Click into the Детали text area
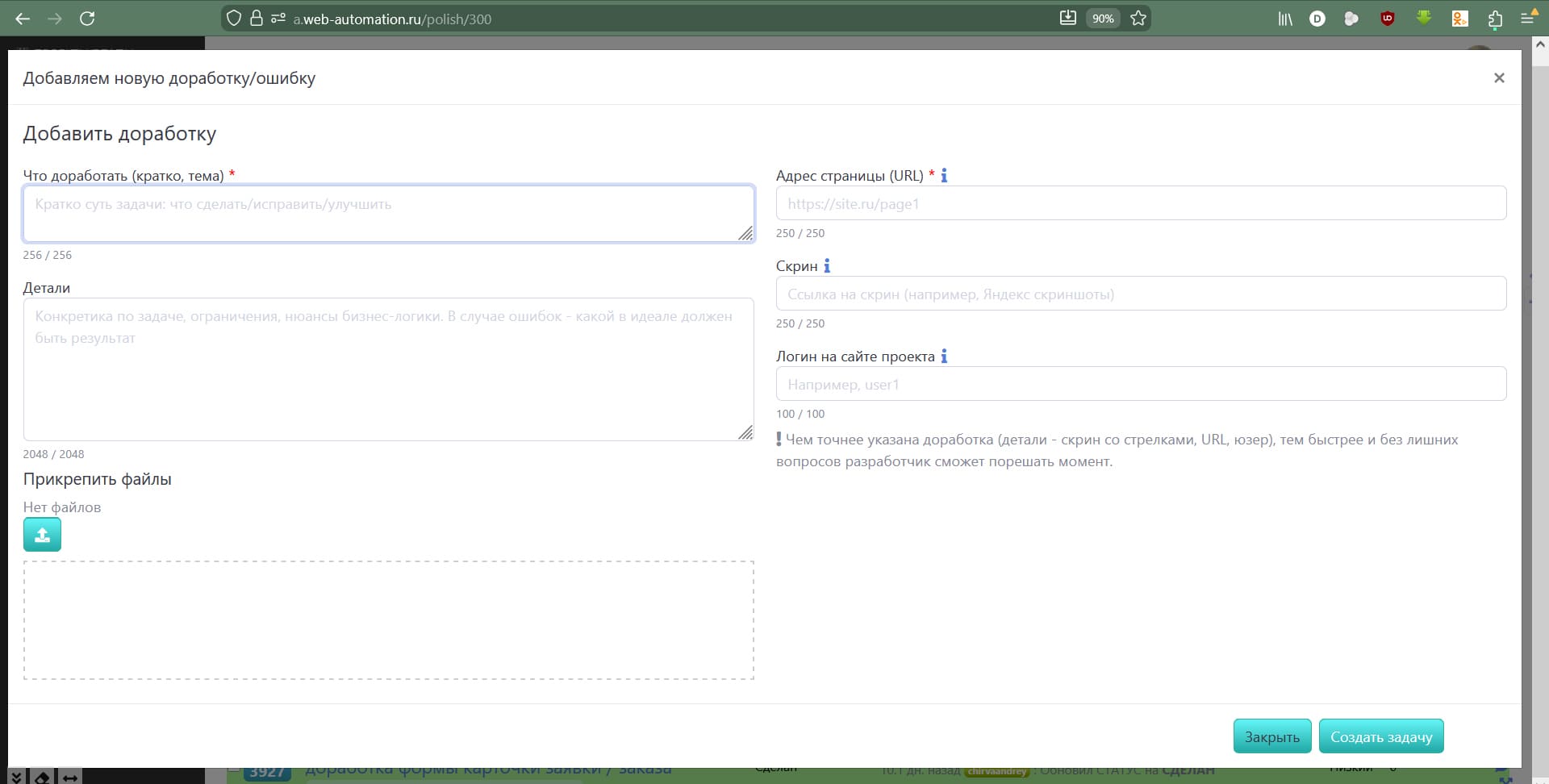This screenshot has width=1549, height=784. [x=387, y=369]
